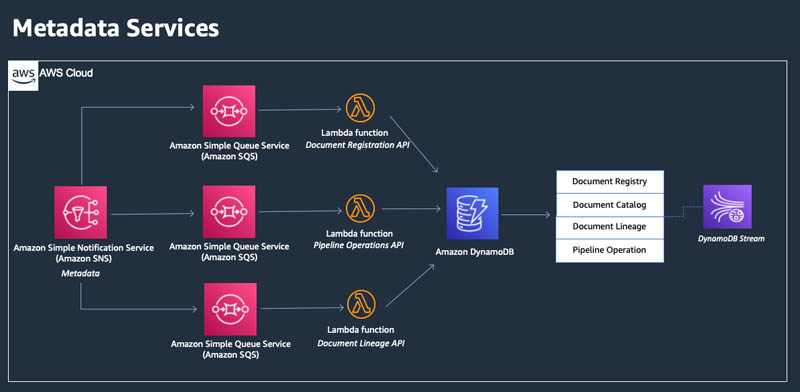Screen dimensions: 800x392
Task: Click the Document Lineage API label
Action: click(361, 344)
